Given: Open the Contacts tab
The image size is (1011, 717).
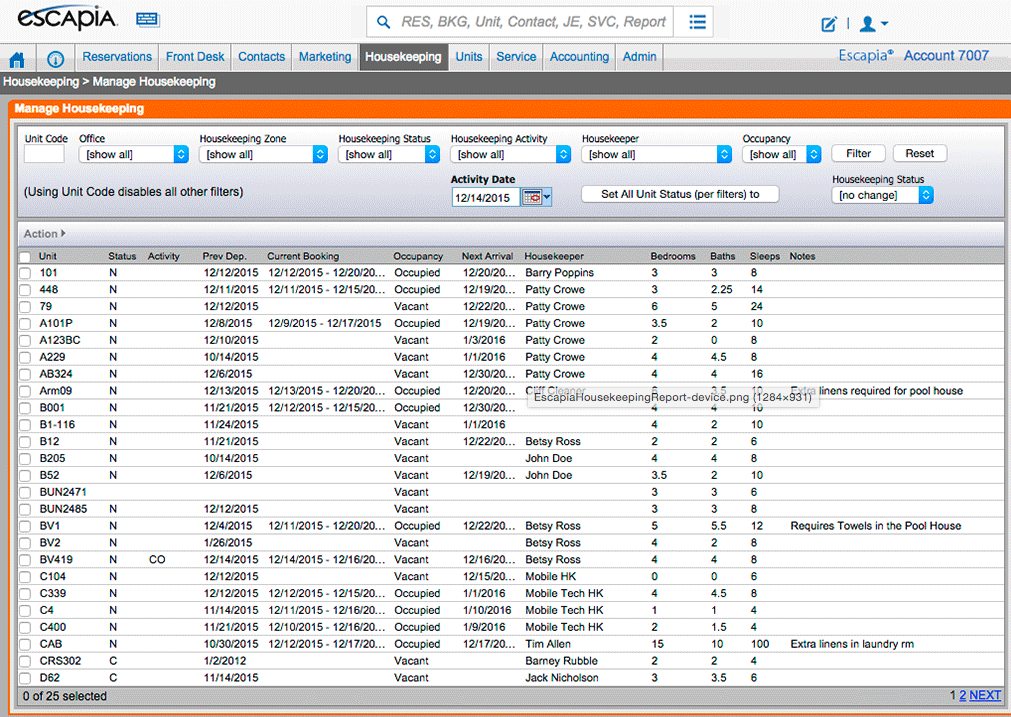Looking at the screenshot, I should [261, 57].
